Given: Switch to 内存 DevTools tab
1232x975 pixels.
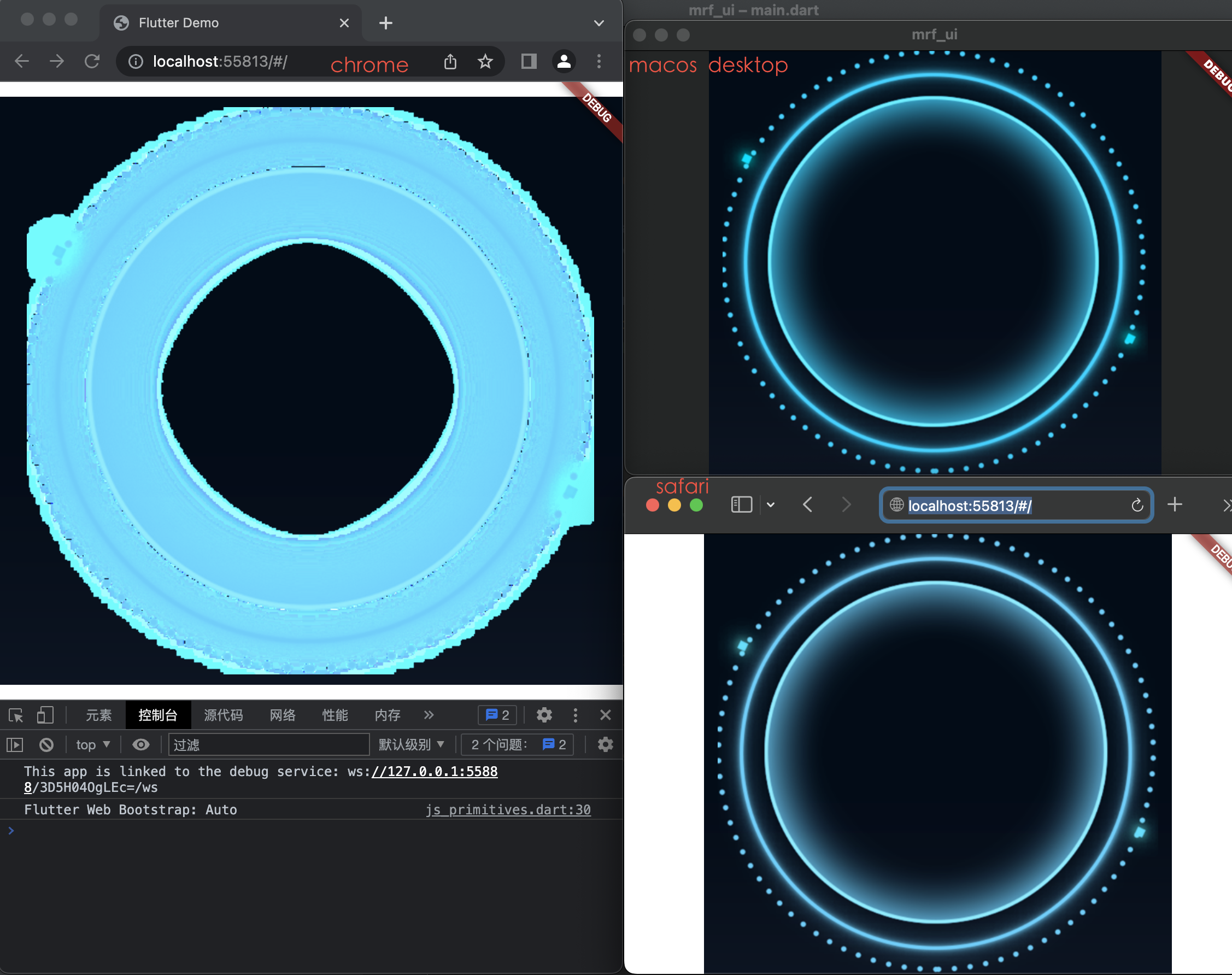Looking at the screenshot, I should coord(388,715).
